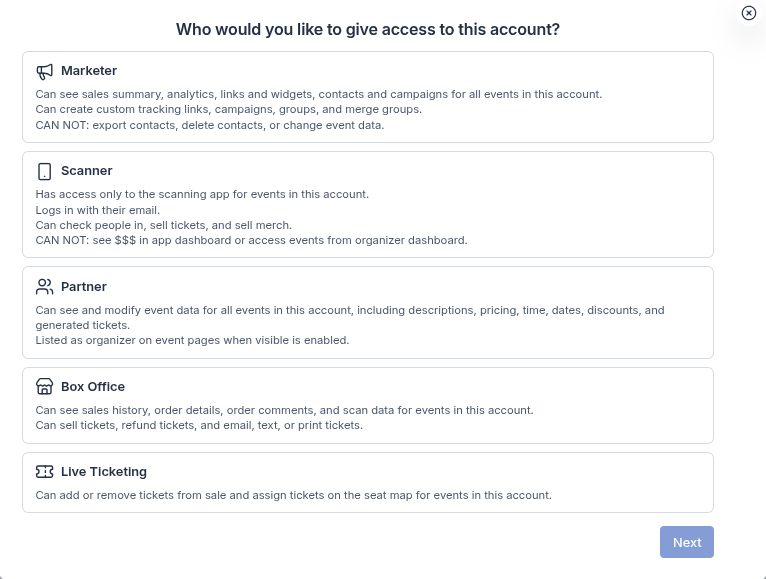This screenshot has width=766, height=579.
Task: Click 'Can create custom tracking links' line
Action: pyautogui.click(x=229, y=109)
